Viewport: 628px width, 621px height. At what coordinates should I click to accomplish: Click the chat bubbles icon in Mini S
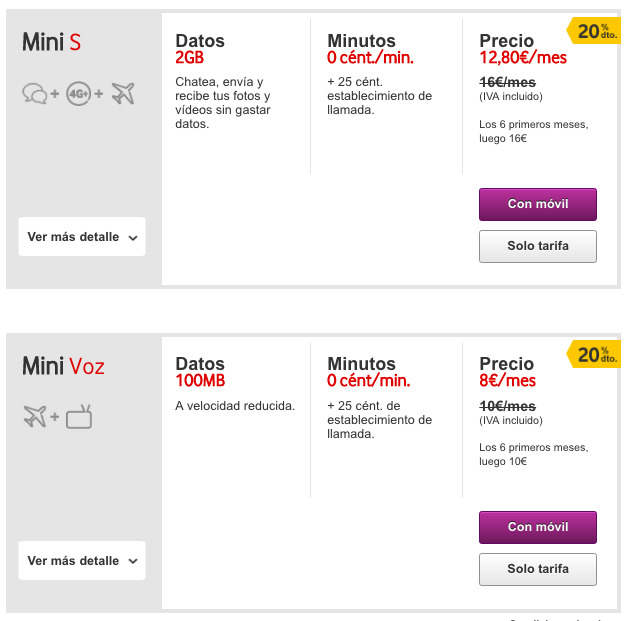coord(34,94)
